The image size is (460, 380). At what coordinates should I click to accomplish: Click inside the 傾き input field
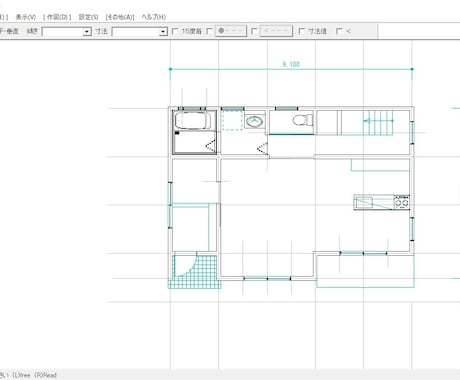(63, 32)
